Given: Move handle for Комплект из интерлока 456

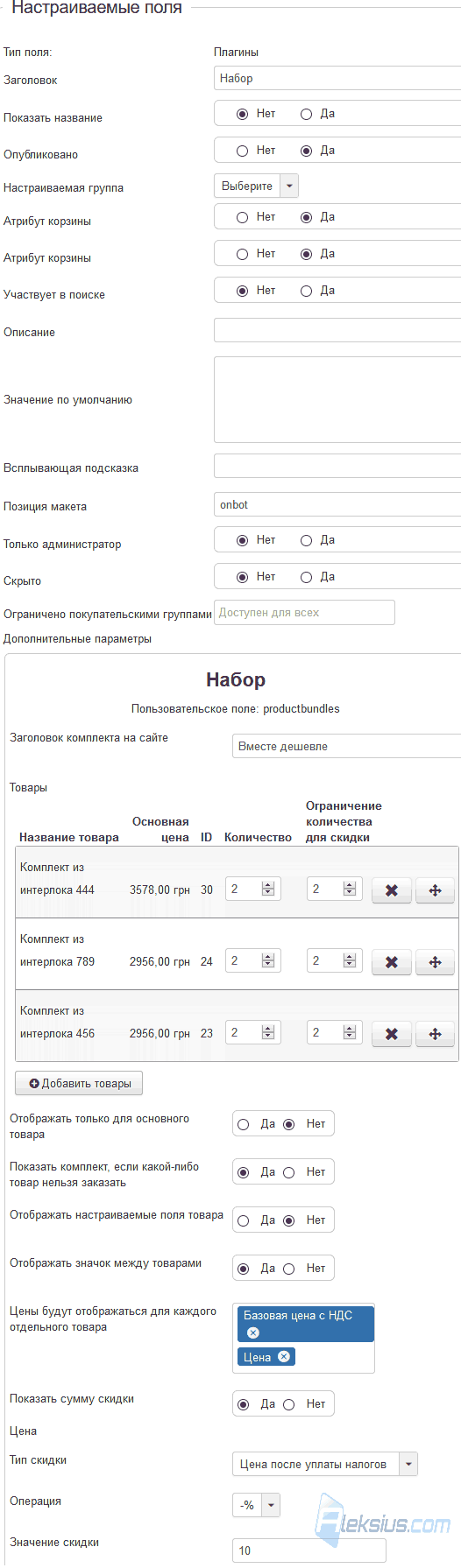Looking at the screenshot, I should pos(435,1034).
